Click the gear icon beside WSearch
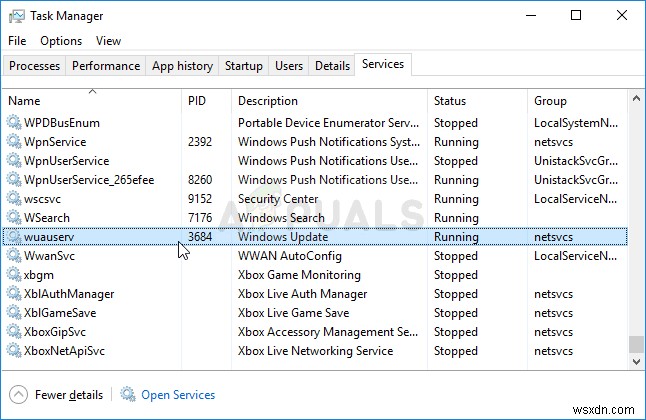Image resolution: width=646 pixels, height=420 pixels. point(13,218)
